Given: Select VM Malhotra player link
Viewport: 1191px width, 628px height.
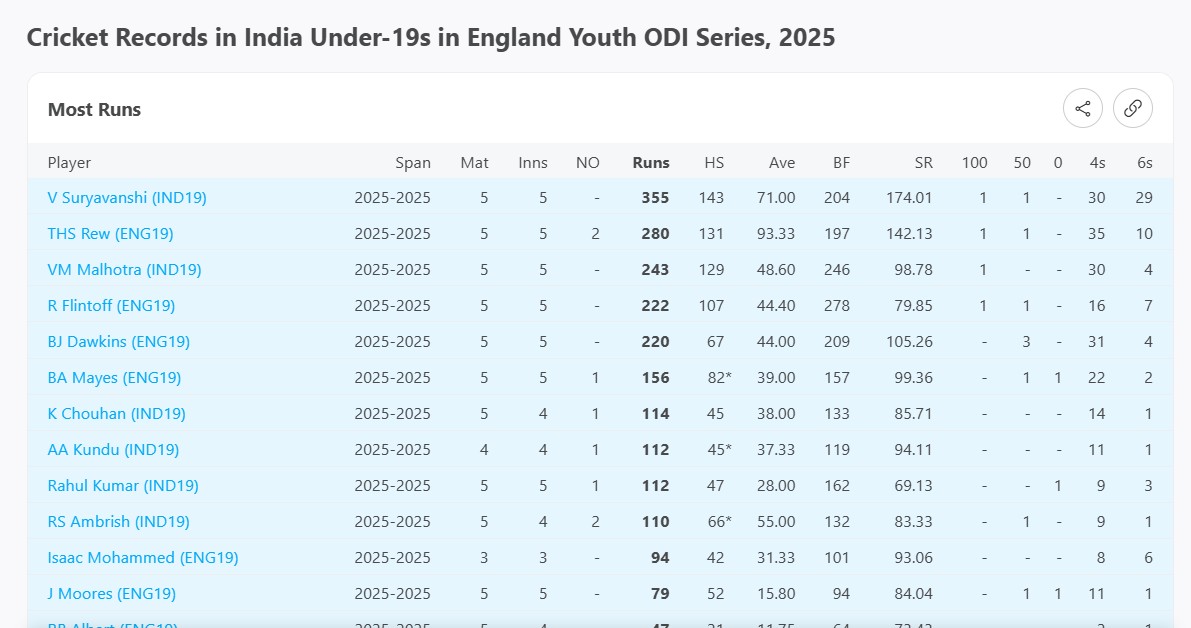Looking at the screenshot, I should coord(124,270).
